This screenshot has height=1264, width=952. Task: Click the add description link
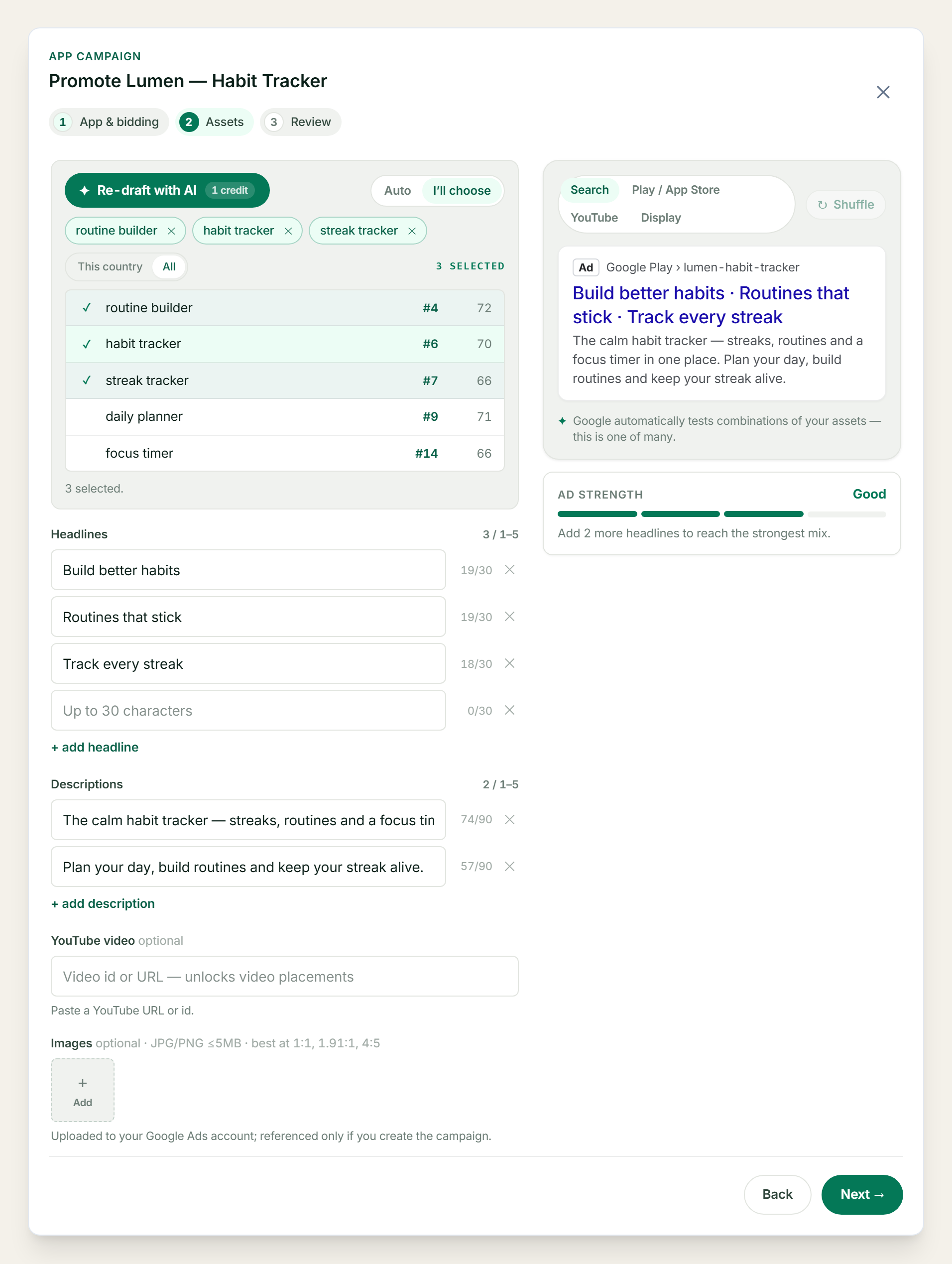pyautogui.click(x=103, y=904)
